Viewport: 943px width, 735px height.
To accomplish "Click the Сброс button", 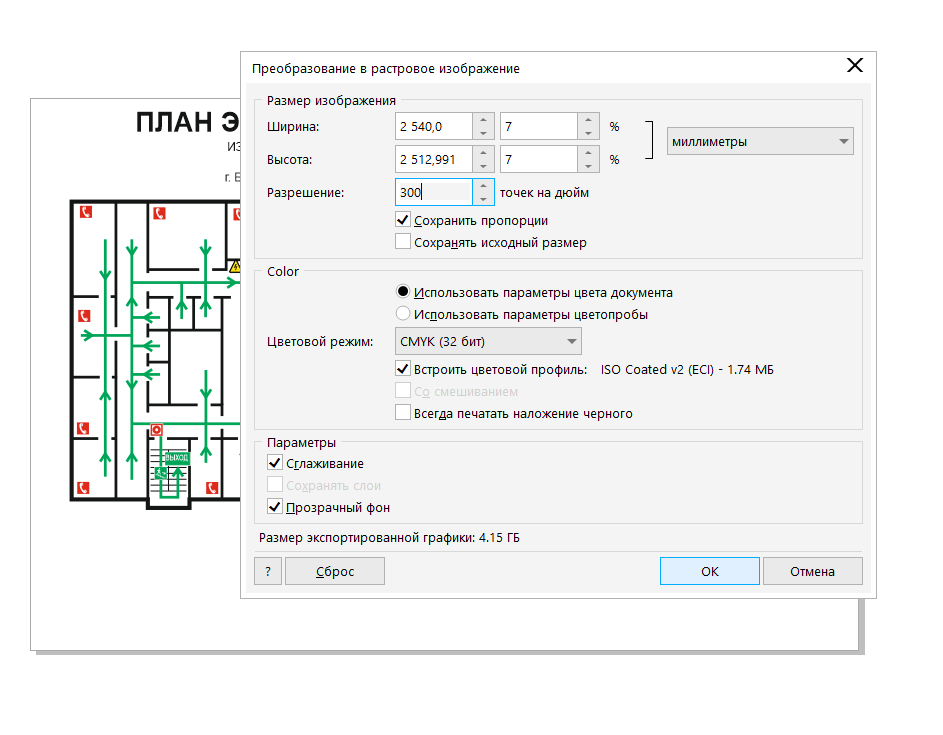I will (335, 571).
